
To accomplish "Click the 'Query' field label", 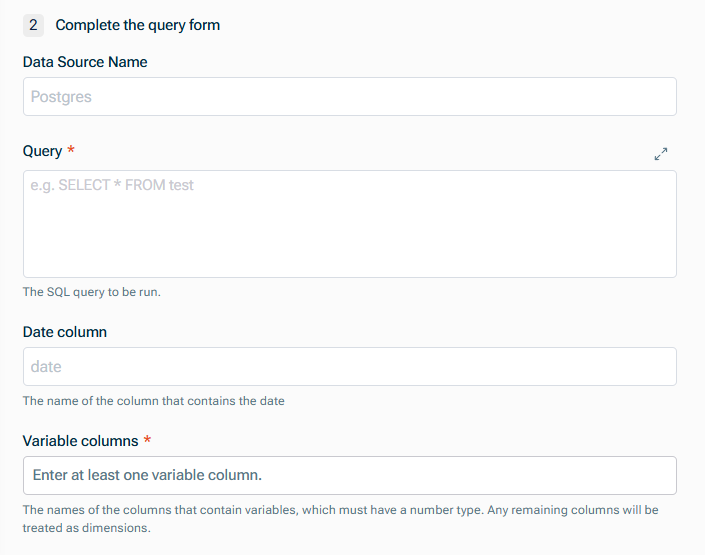I will (x=42, y=151).
